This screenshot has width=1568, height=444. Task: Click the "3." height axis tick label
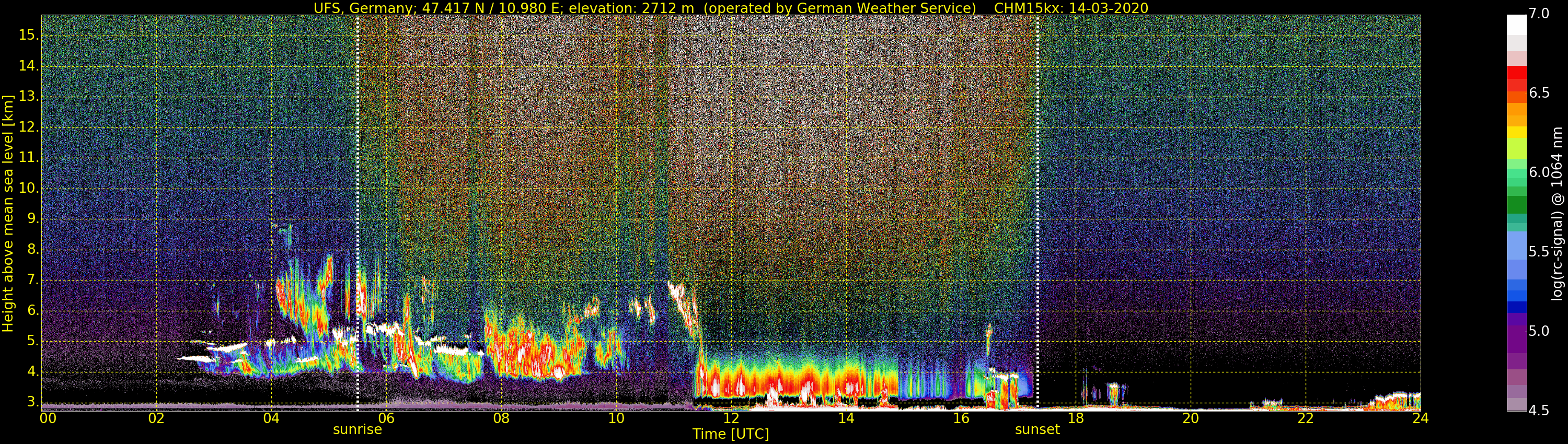coord(33,402)
